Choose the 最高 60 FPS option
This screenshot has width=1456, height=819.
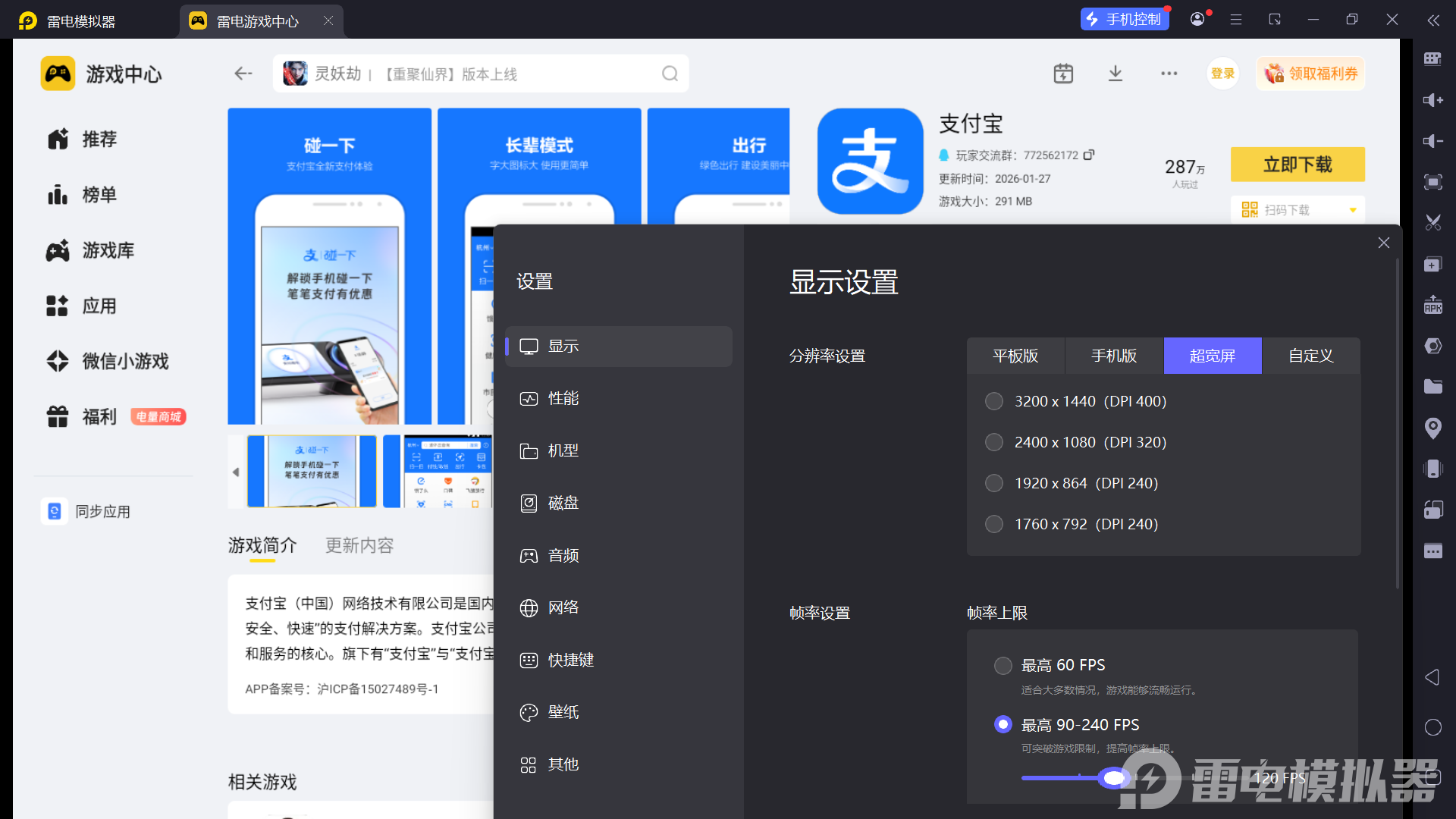point(1003,665)
